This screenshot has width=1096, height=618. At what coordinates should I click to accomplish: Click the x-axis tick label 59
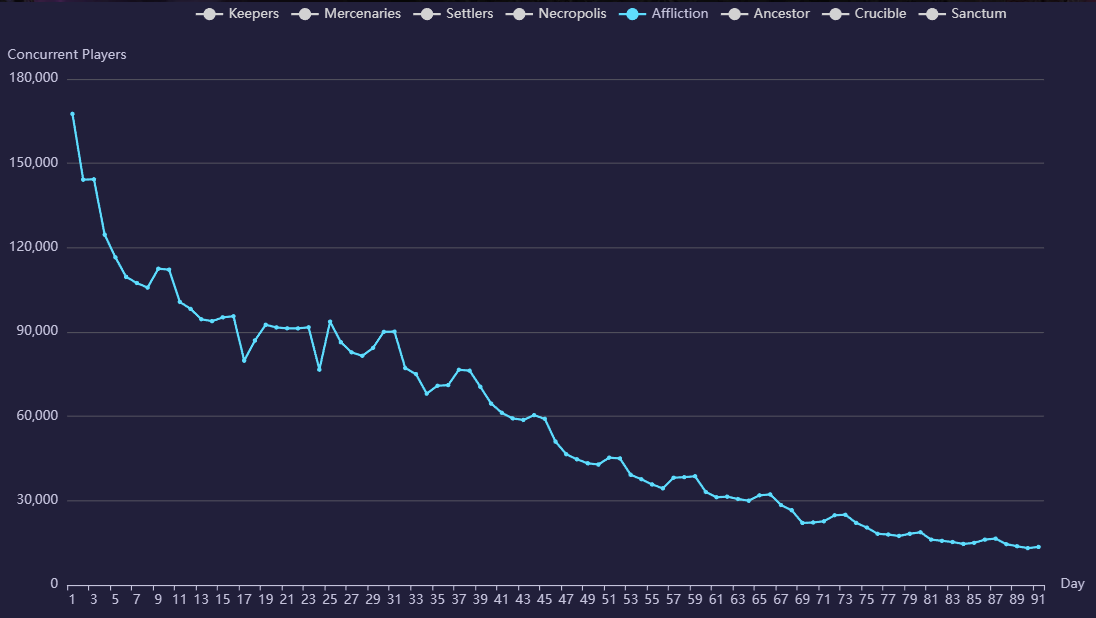(695, 599)
